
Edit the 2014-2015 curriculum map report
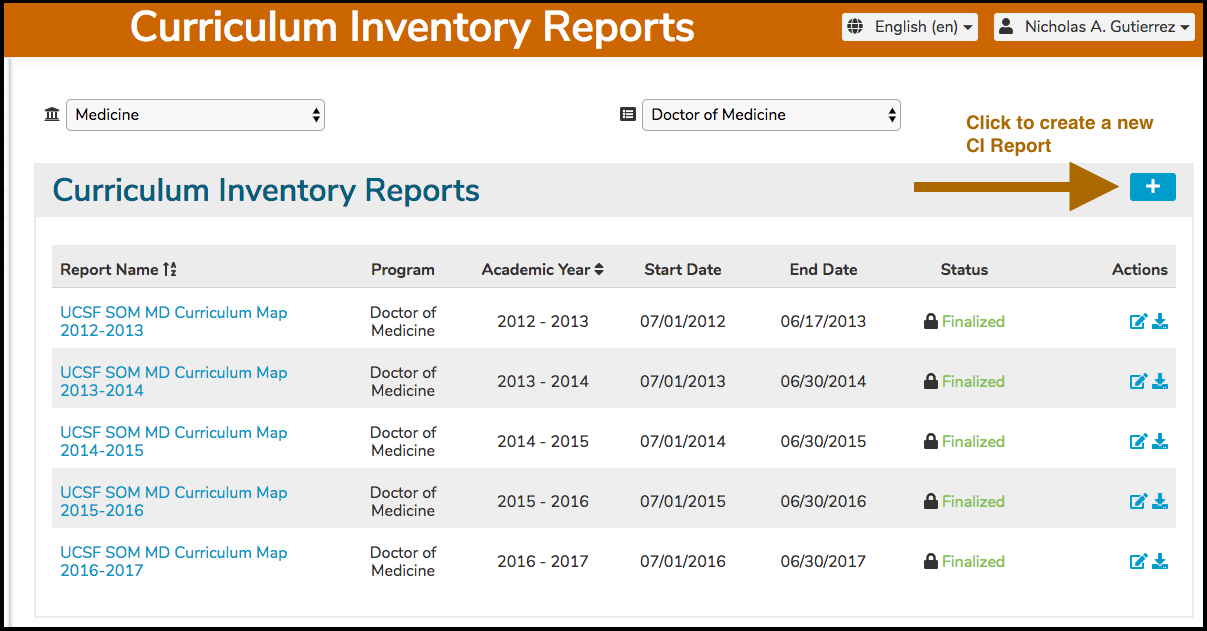click(1138, 442)
